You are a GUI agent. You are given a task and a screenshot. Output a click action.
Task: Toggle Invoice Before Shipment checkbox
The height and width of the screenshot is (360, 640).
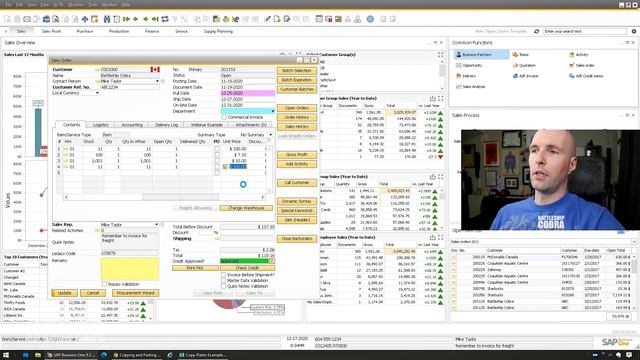223,275
